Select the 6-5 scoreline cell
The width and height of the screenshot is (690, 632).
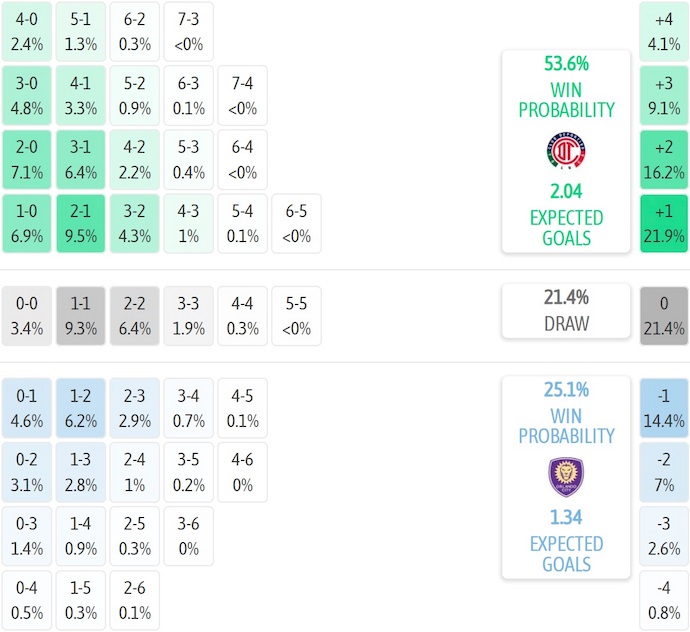coord(296,224)
